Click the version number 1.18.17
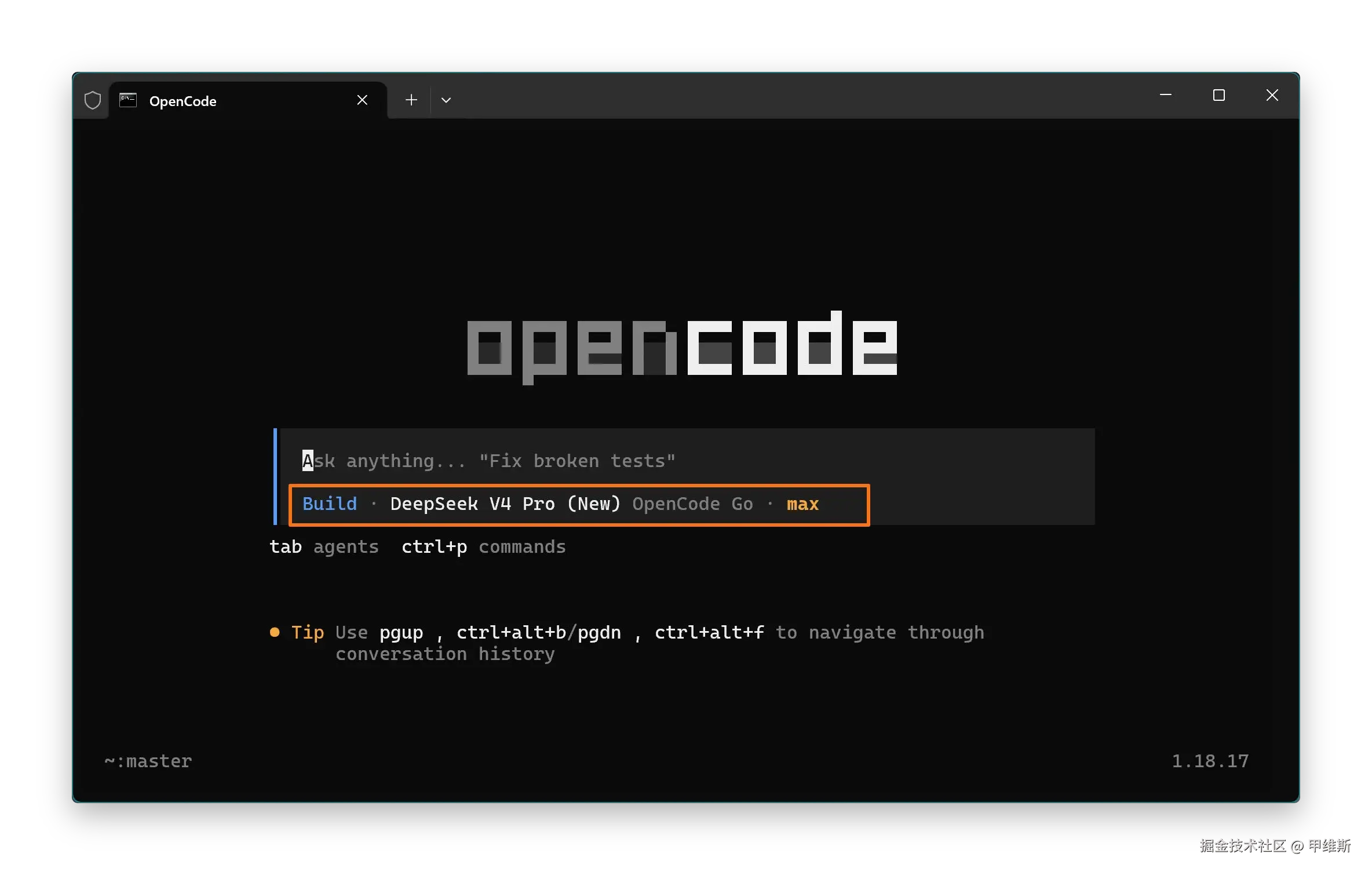This screenshot has width=1372, height=875. (1210, 761)
